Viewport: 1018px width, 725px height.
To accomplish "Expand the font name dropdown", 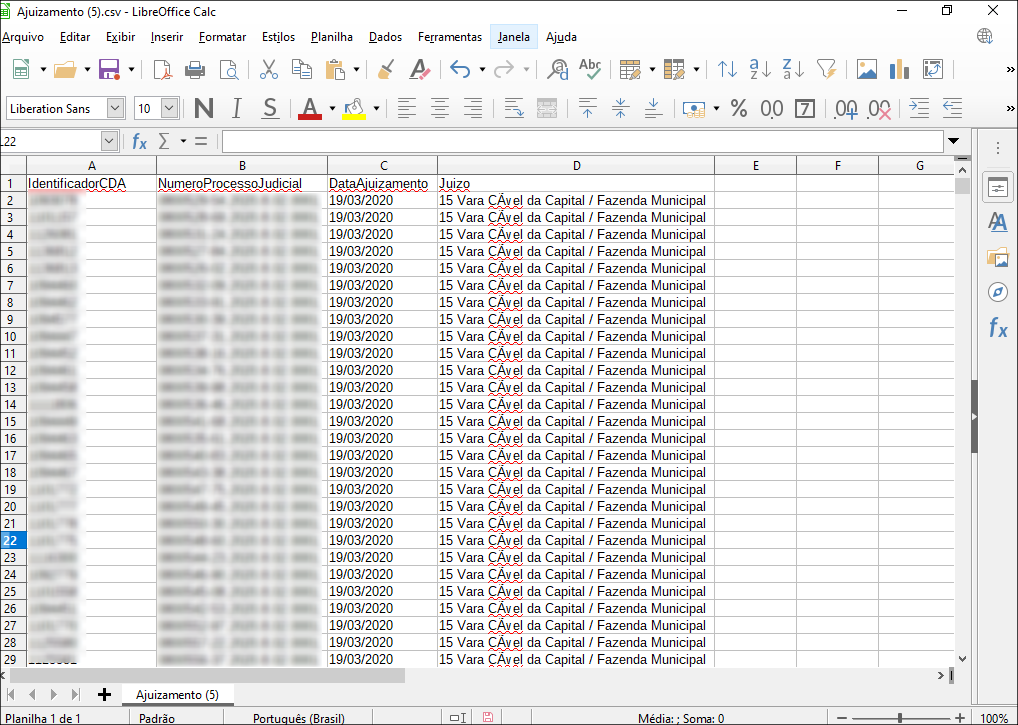I will tap(115, 109).
